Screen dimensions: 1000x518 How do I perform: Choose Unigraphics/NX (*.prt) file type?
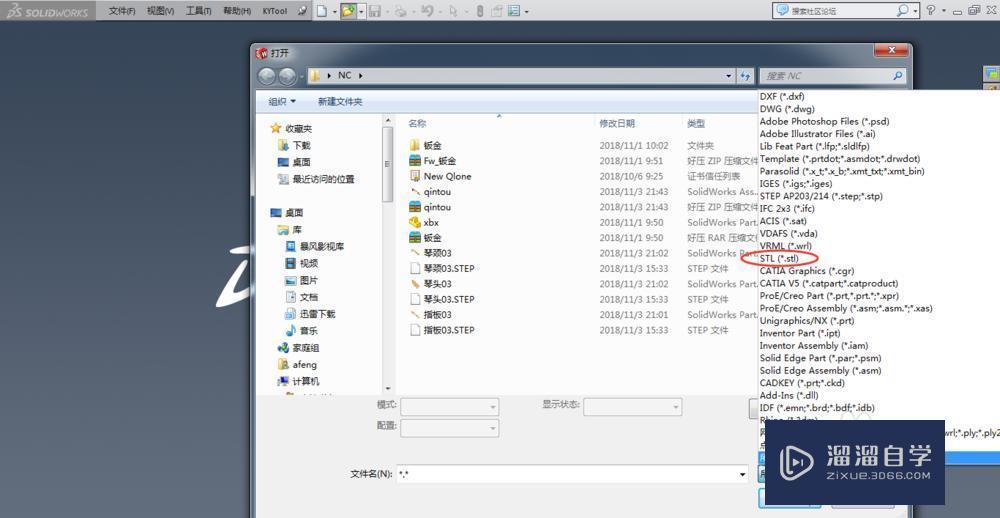(x=807, y=321)
